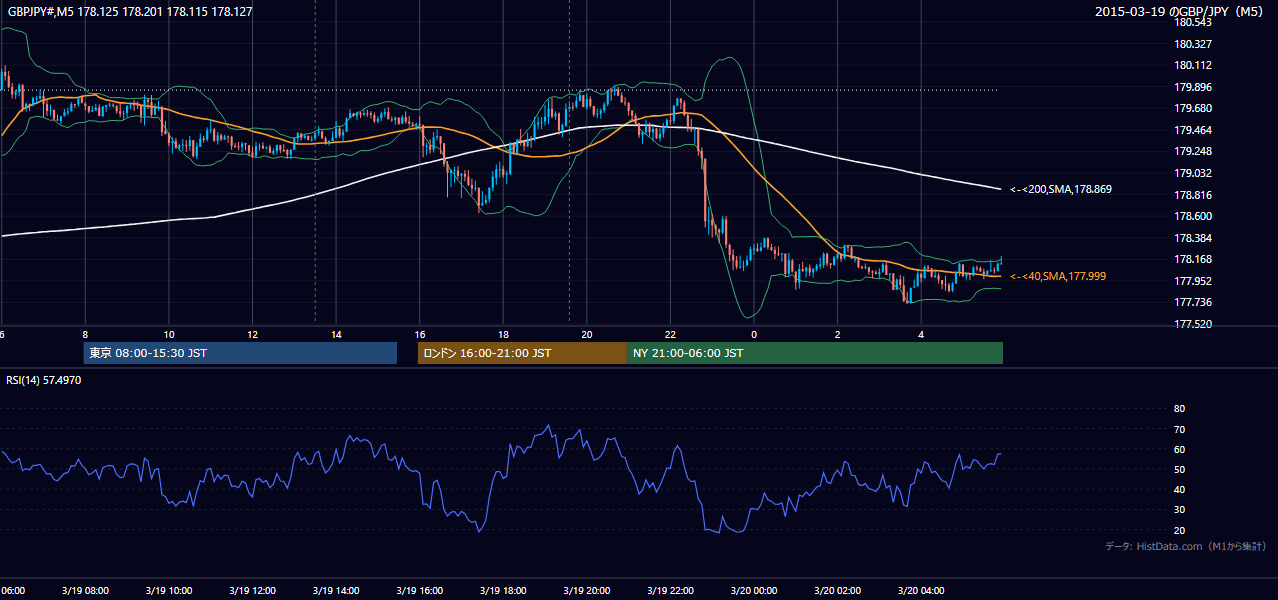Screen dimensions: 1278x600
Task: Click the 178.600 price axis label
Action: pyautogui.click(x=1194, y=217)
